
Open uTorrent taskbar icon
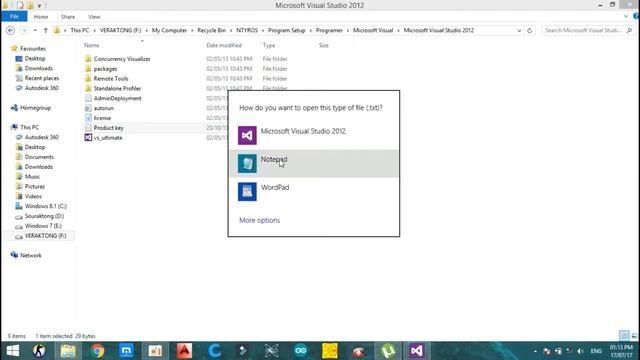click(387, 351)
